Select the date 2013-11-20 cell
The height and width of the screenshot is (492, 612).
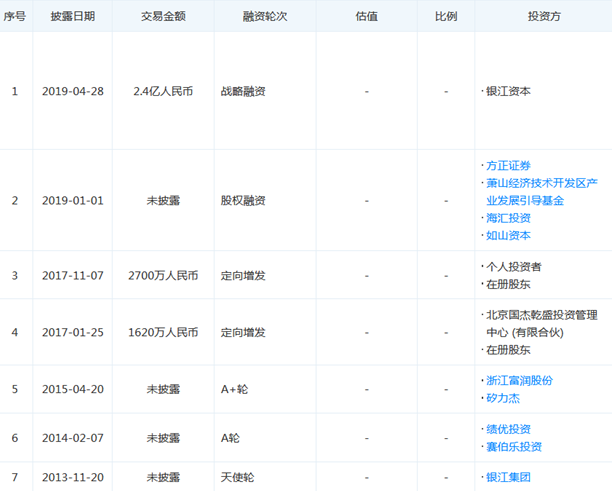73,478
